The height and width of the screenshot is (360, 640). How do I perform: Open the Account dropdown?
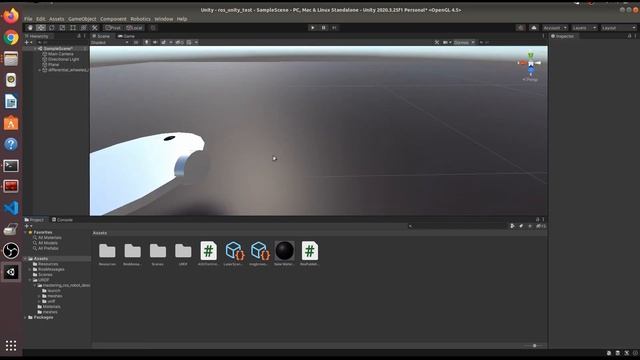pos(555,28)
